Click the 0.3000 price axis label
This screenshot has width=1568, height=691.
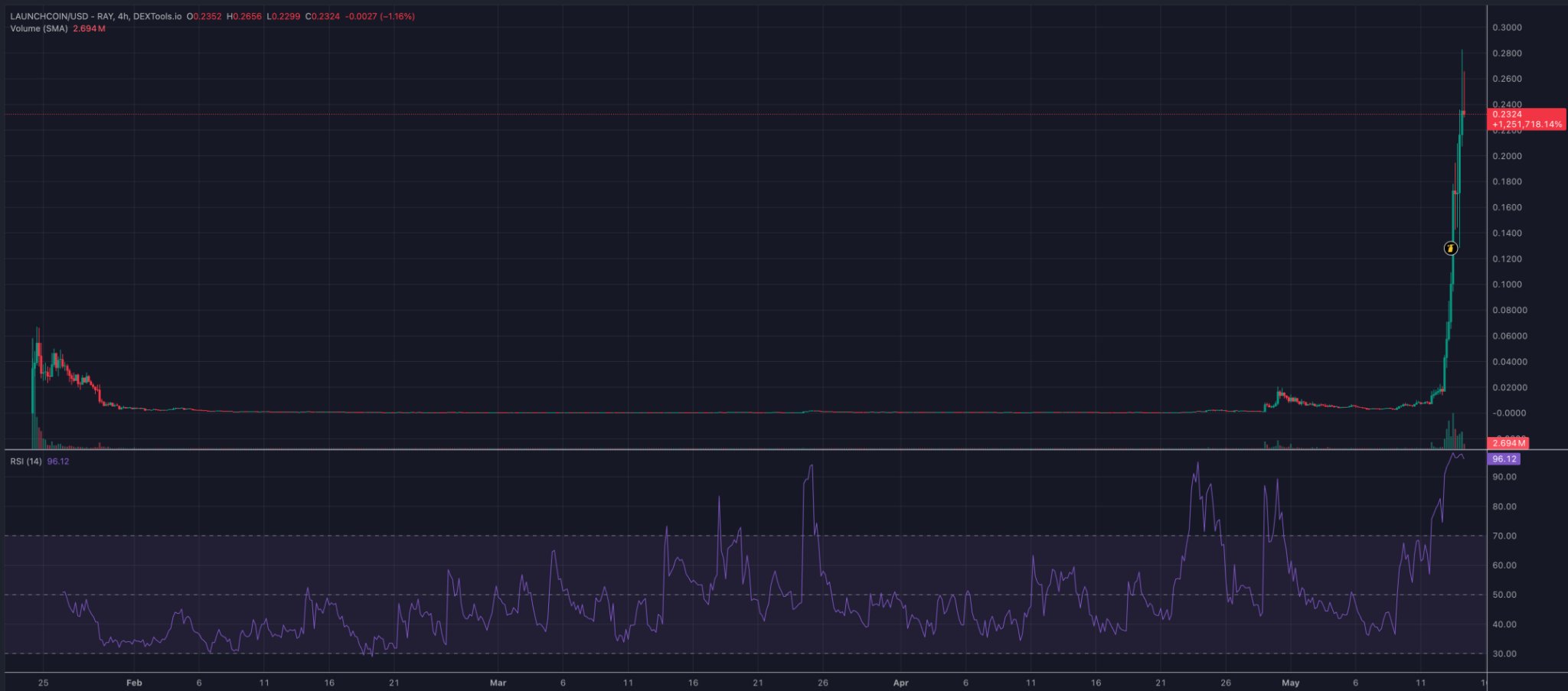1507,28
